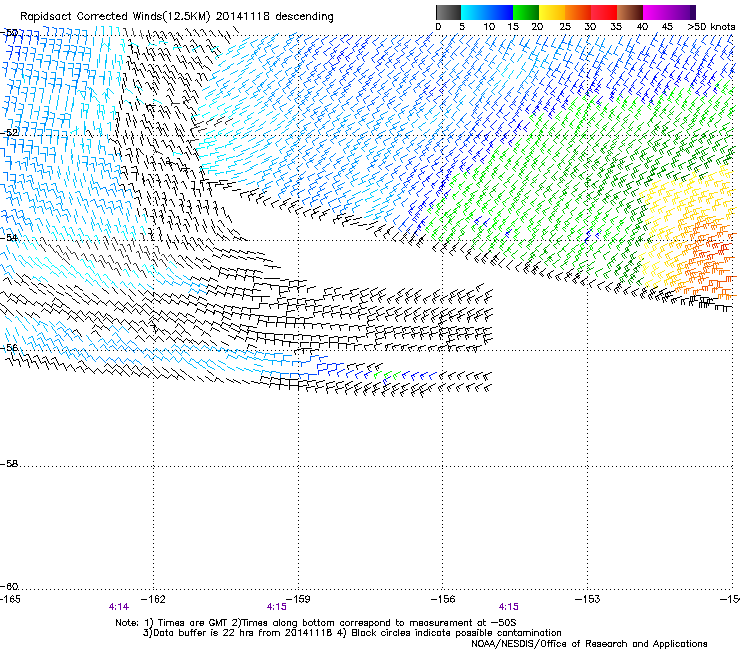Click the Rapidscat Corrected Winds title text
The height and width of the screenshot is (650, 740).
click(177, 17)
